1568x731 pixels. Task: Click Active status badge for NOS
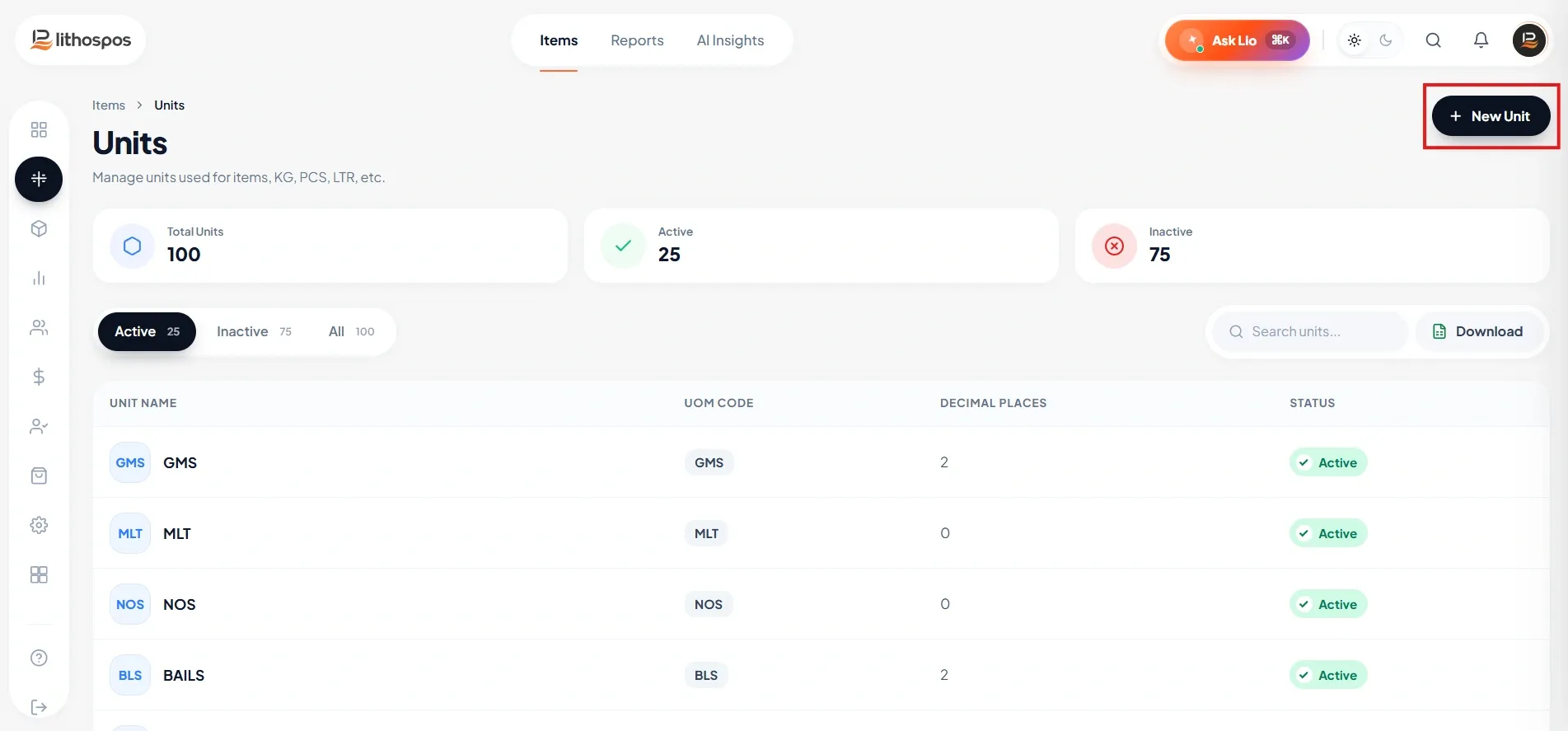1328,604
